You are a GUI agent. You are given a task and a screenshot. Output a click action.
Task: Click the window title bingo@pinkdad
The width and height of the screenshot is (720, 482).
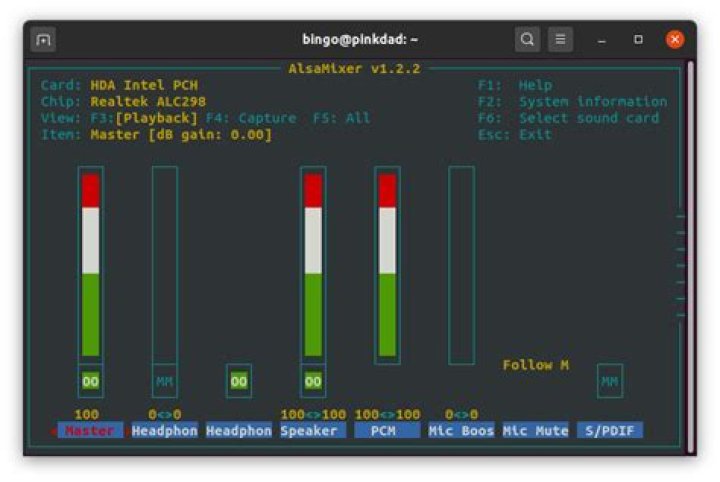pos(360,39)
